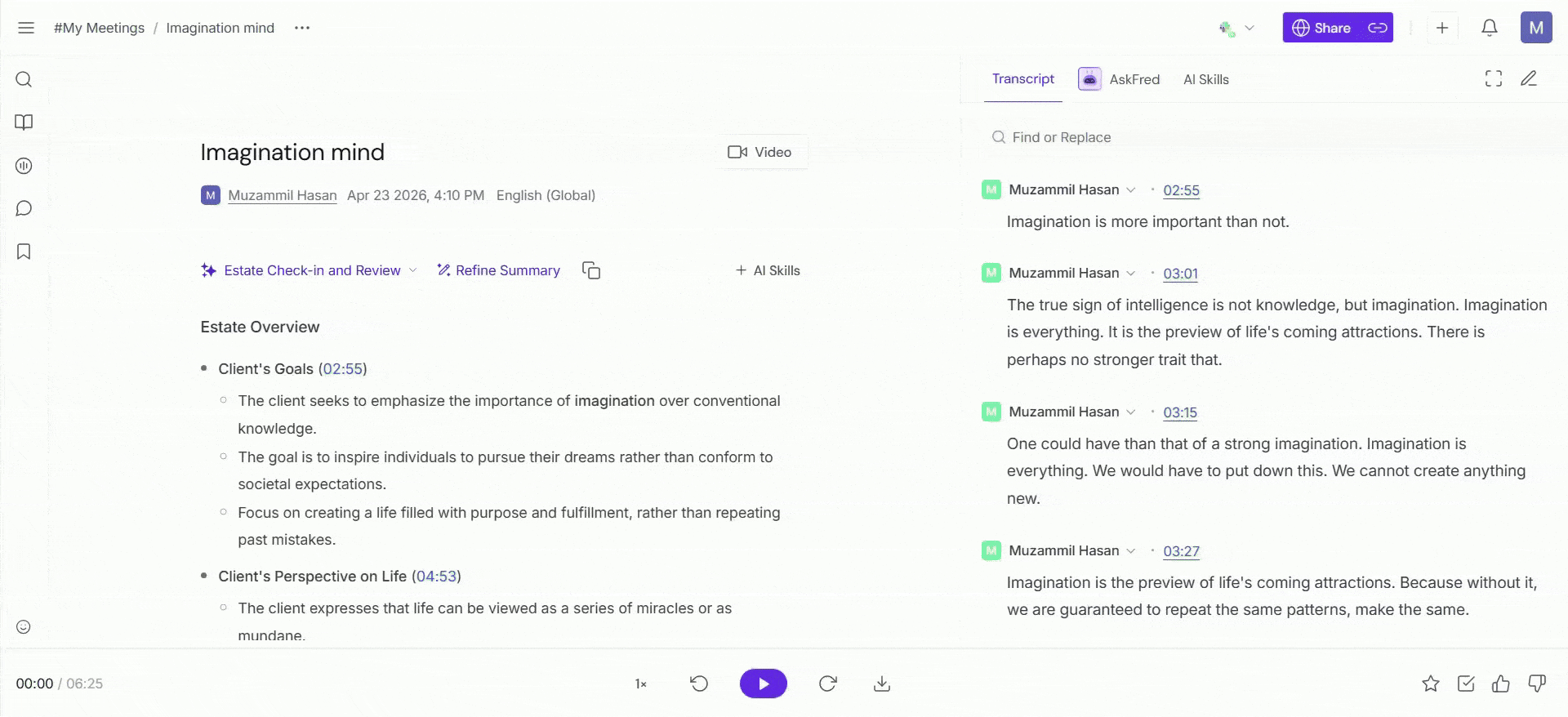This screenshot has height=717, width=1568.
Task: Click Imagination mind breadcrumb
Action: (220, 28)
